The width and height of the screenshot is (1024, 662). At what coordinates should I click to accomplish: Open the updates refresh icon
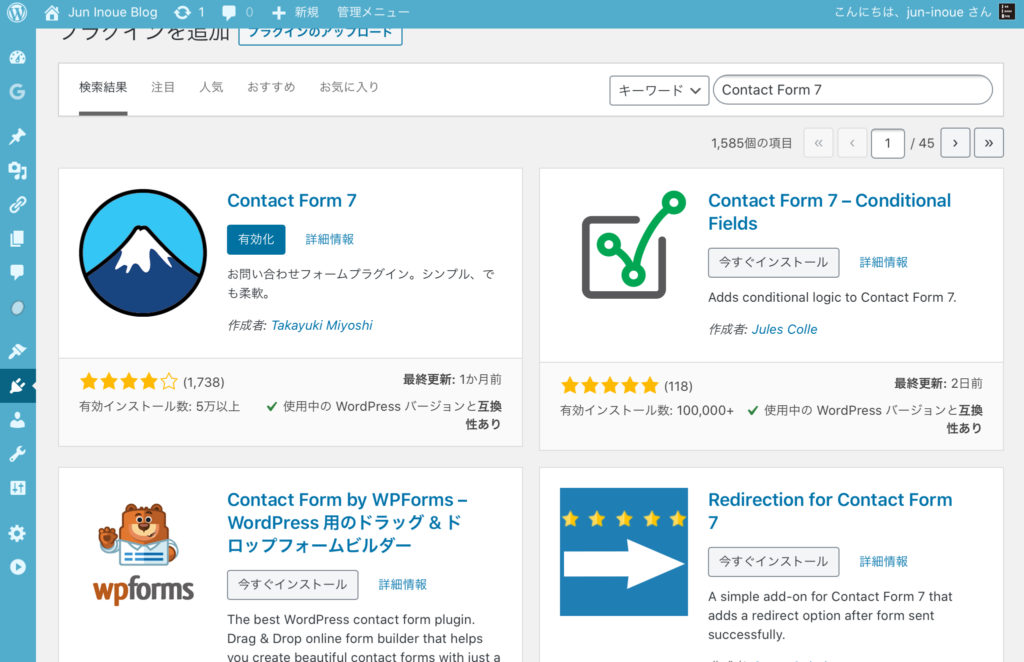pos(182,12)
